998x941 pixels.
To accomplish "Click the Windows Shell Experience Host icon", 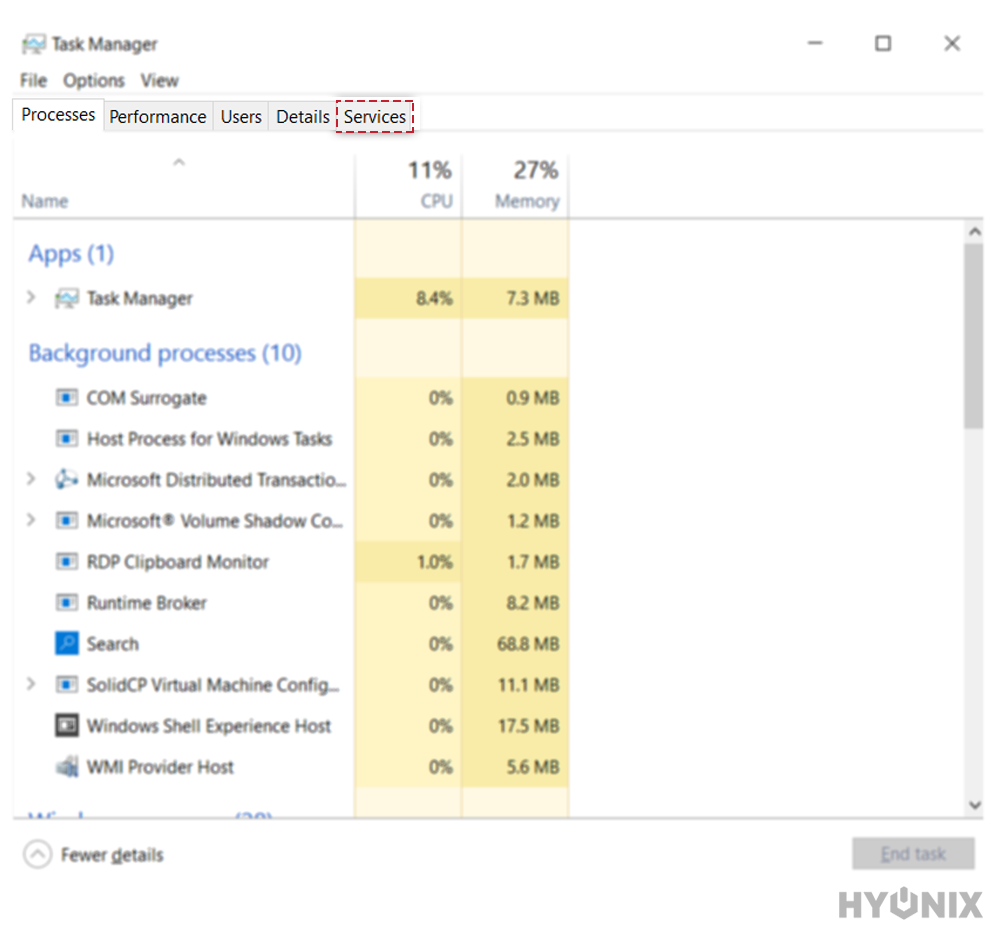I will 67,725.
